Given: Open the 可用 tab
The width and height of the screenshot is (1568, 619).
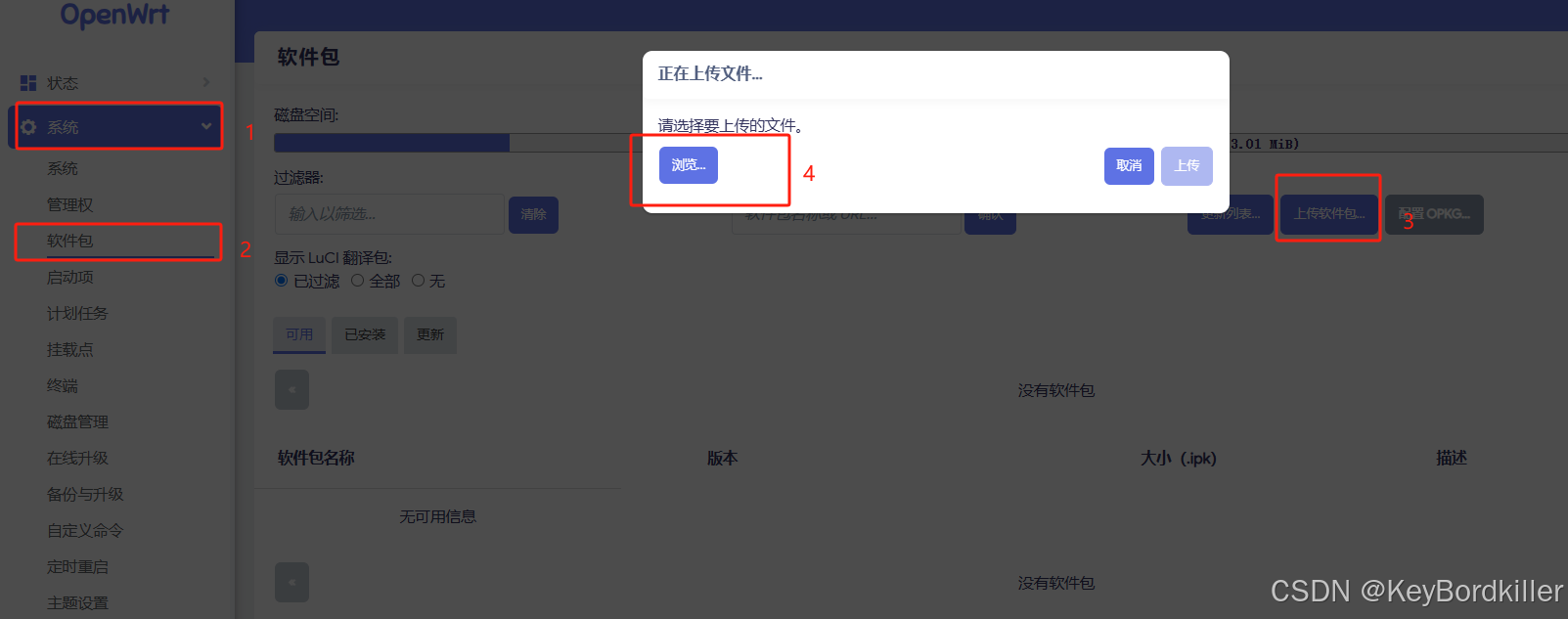Looking at the screenshot, I should (x=299, y=334).
